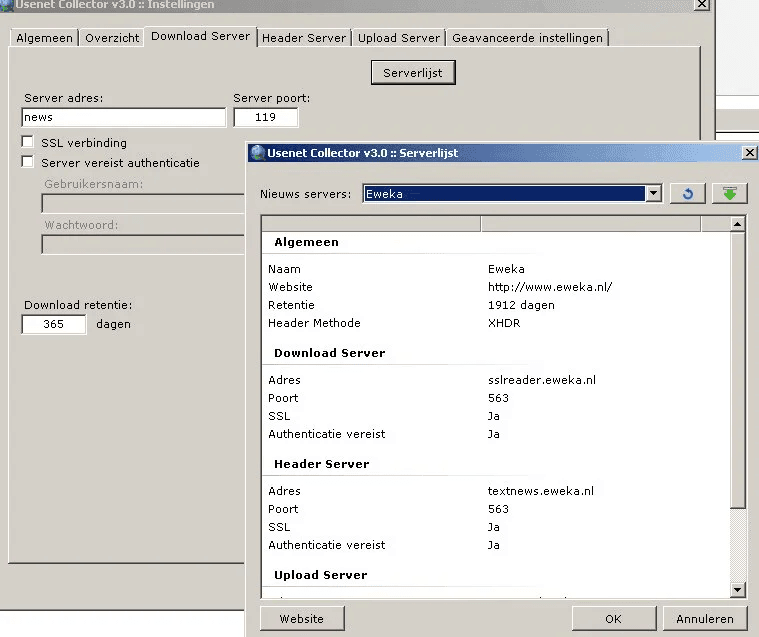
Task: Go to Geavanceerde instellingen tab
Action: (527, 38)
